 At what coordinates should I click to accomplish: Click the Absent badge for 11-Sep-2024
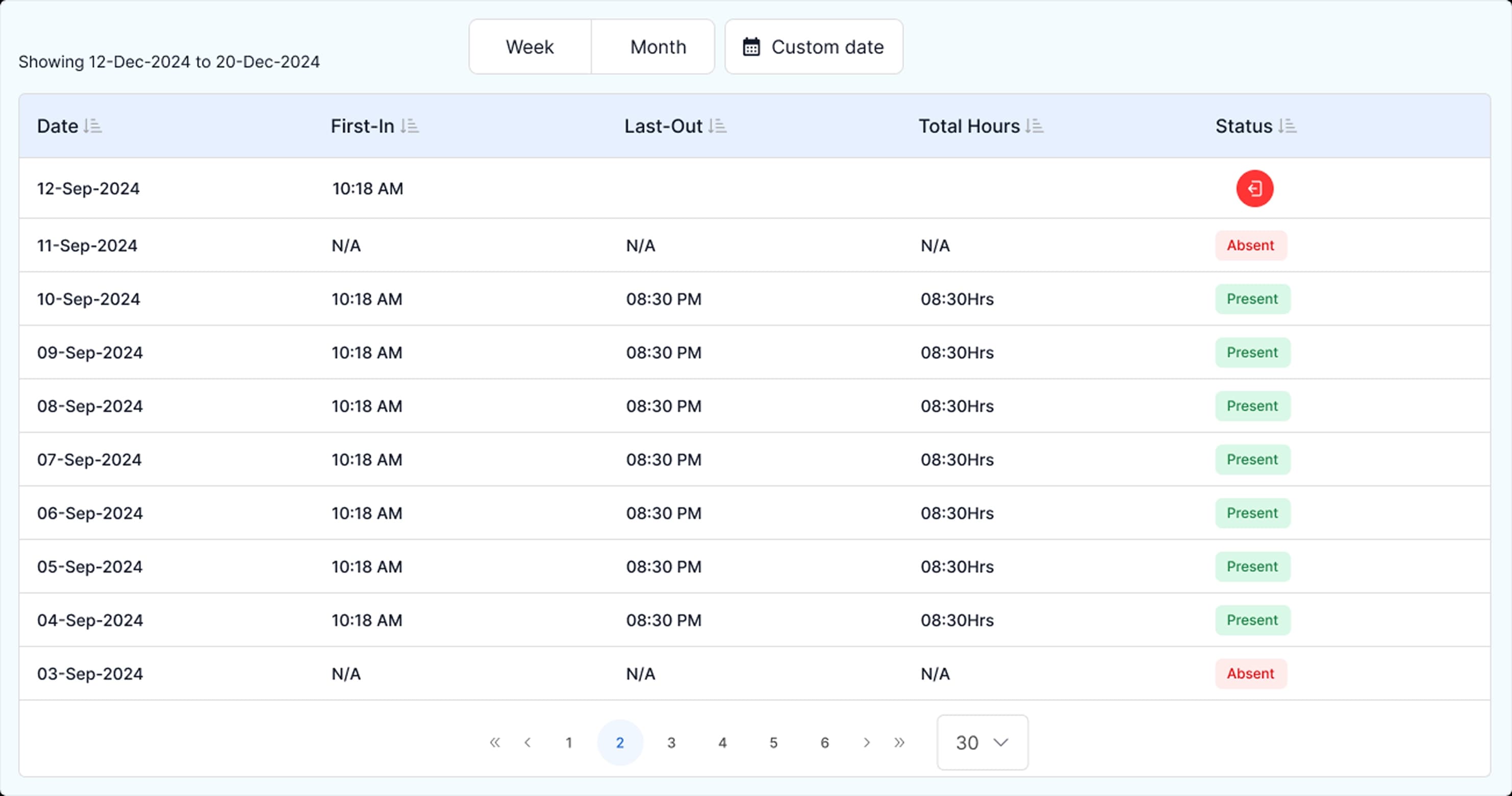pos(1251,245)
